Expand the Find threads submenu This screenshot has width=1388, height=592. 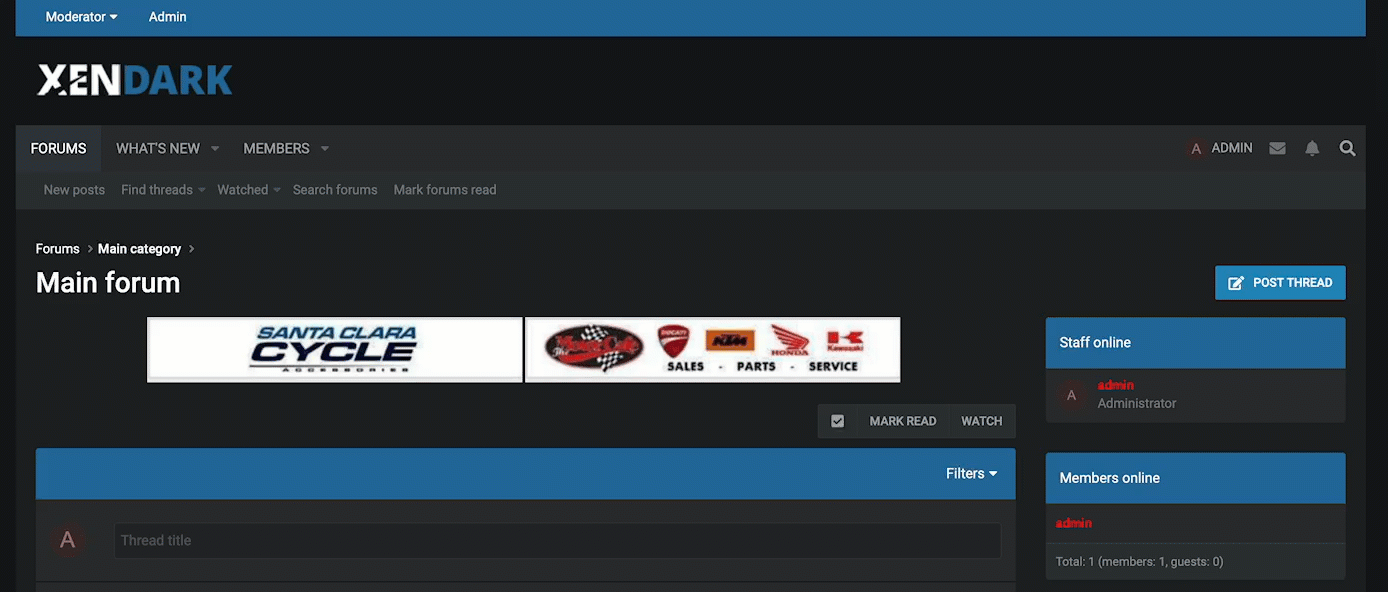[201, 190]
